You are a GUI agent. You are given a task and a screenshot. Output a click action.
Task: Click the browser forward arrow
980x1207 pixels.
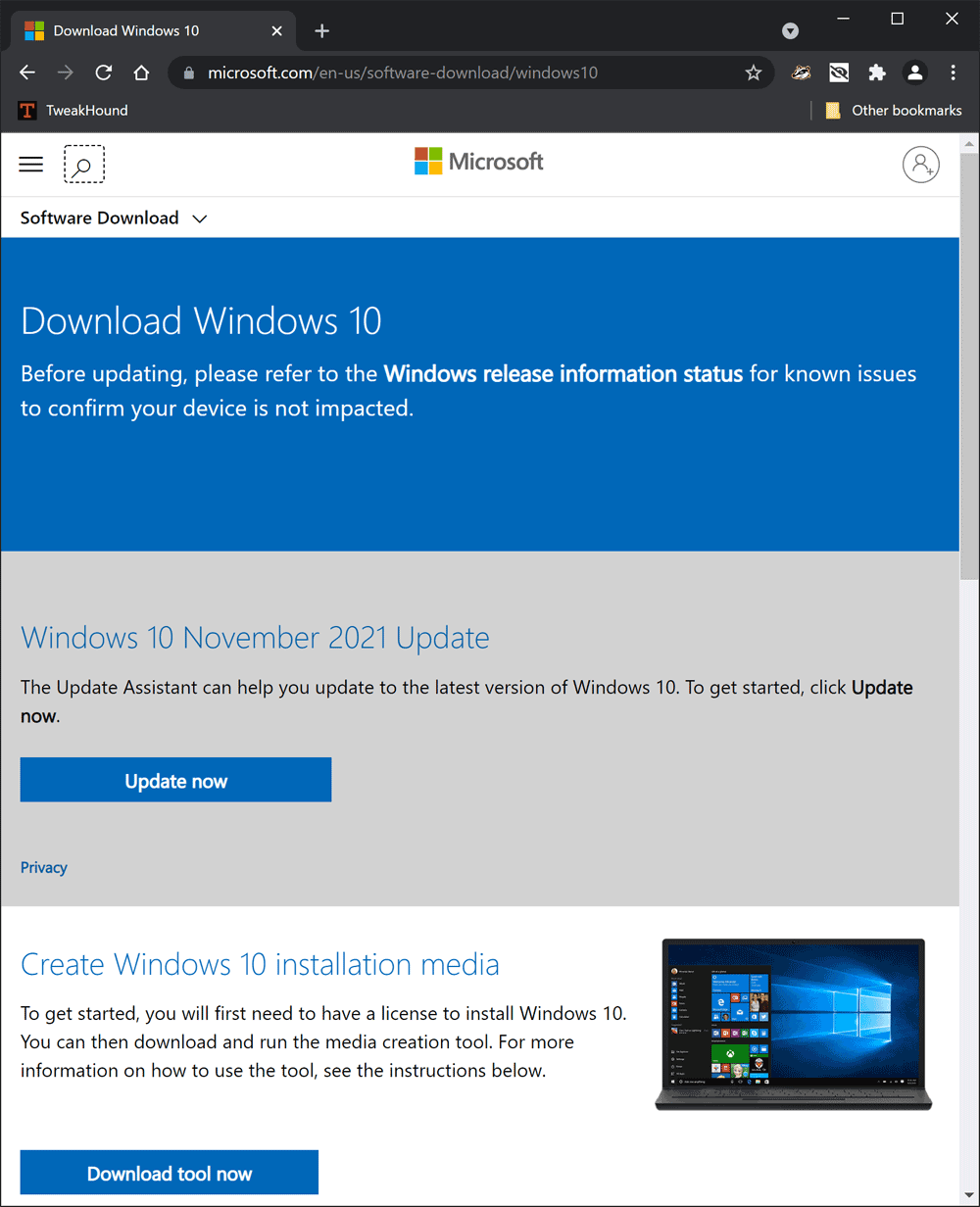coord(66,72)
